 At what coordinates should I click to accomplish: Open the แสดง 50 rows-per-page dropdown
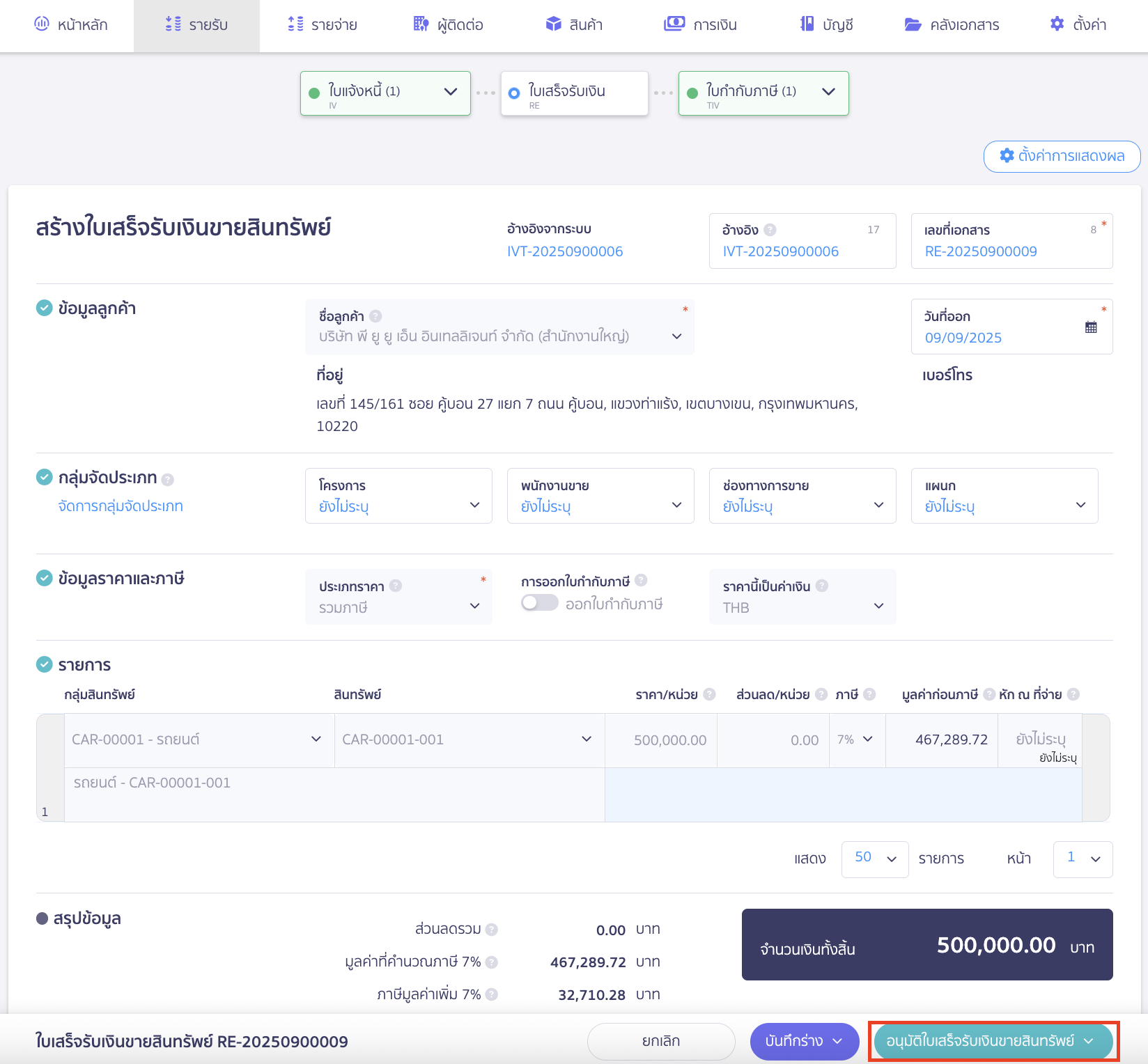pyautogui.click(x=875, y=859)
